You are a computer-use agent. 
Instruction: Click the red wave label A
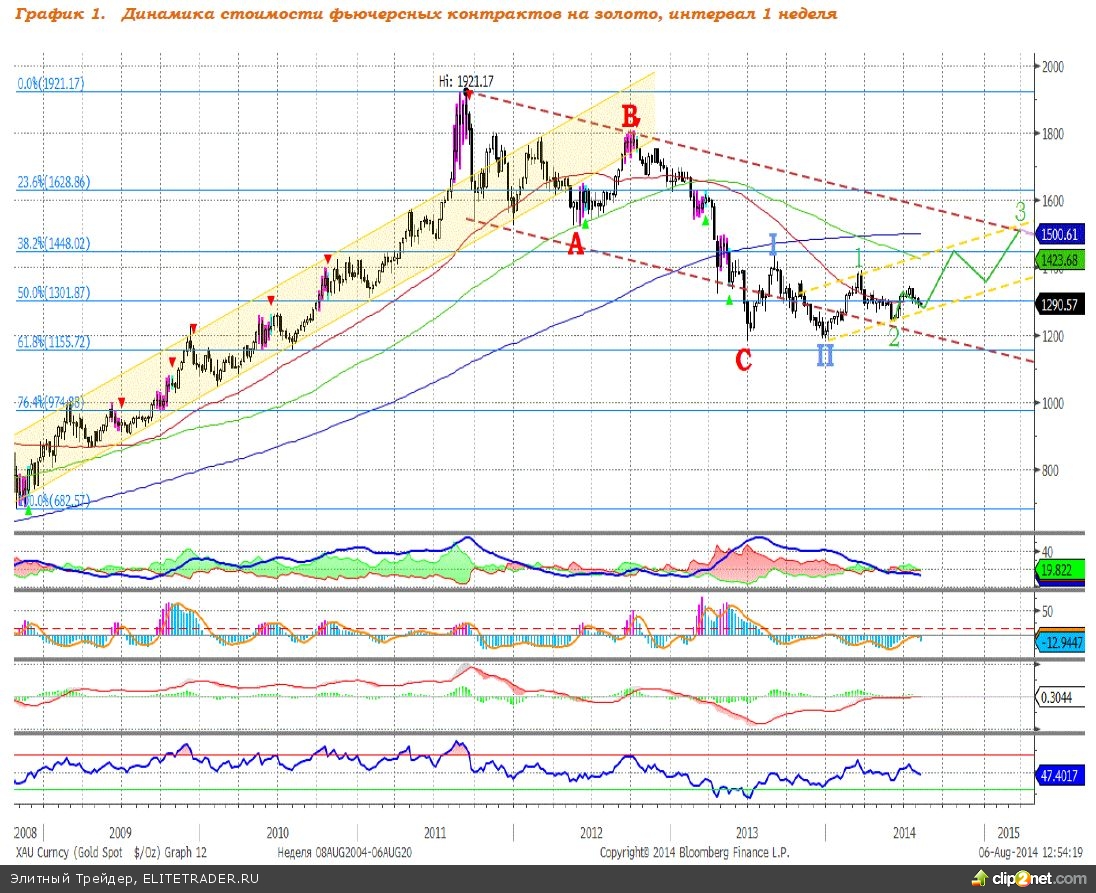[576, 244]
